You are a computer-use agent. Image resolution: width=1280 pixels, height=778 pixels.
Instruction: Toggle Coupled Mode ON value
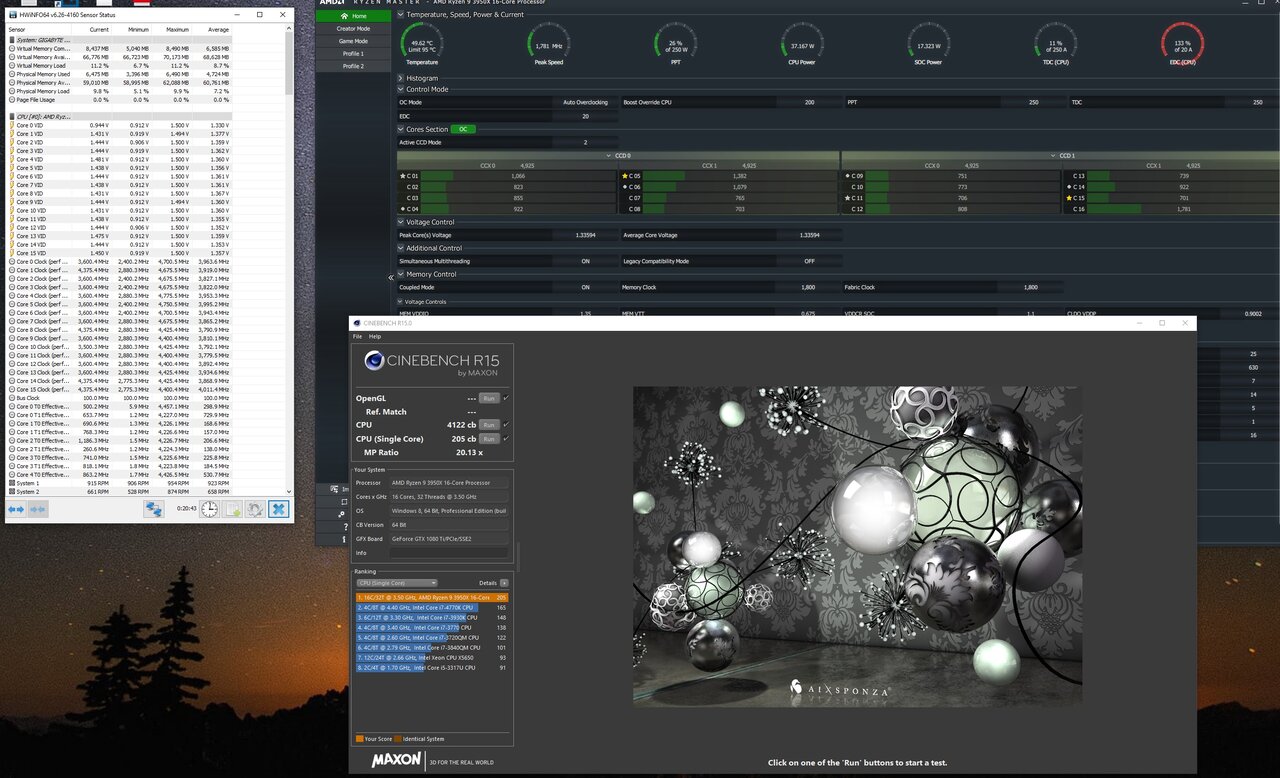pyautogui.click(x=586, y=287)
